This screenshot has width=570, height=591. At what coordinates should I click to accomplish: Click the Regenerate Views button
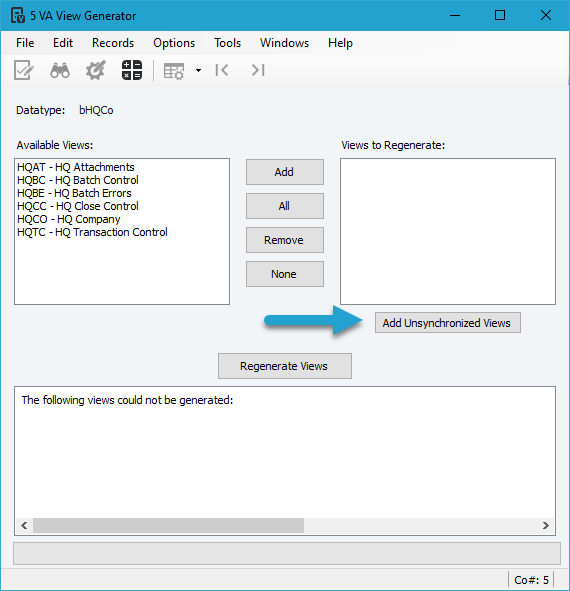point(285,366)
